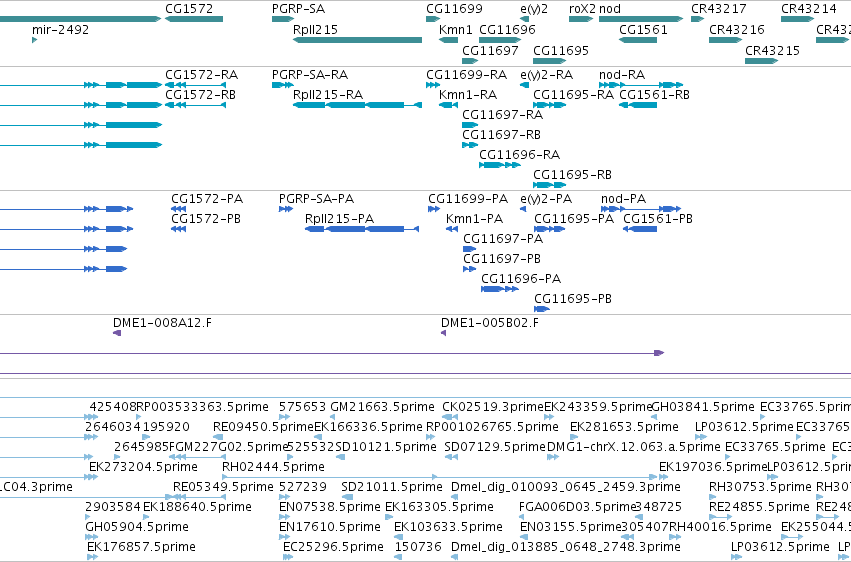
Task: Click the CR43215 gene feature bar
Action: click(761, 61)
